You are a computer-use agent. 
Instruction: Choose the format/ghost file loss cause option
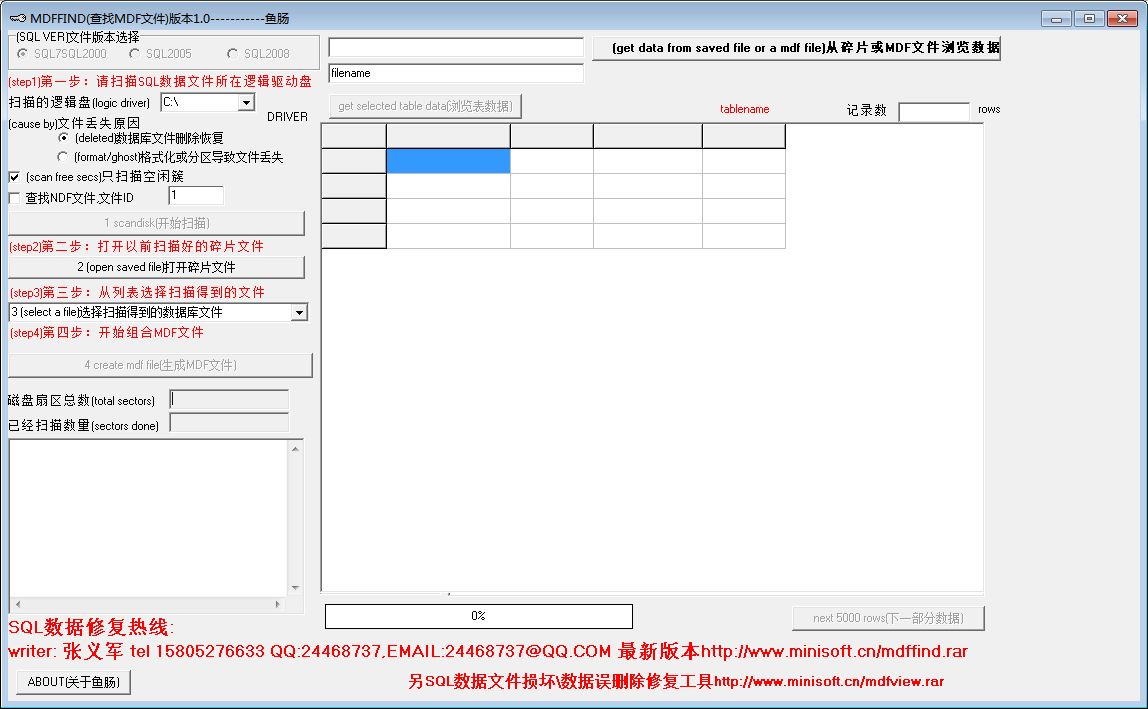click(x=64, y=155)
